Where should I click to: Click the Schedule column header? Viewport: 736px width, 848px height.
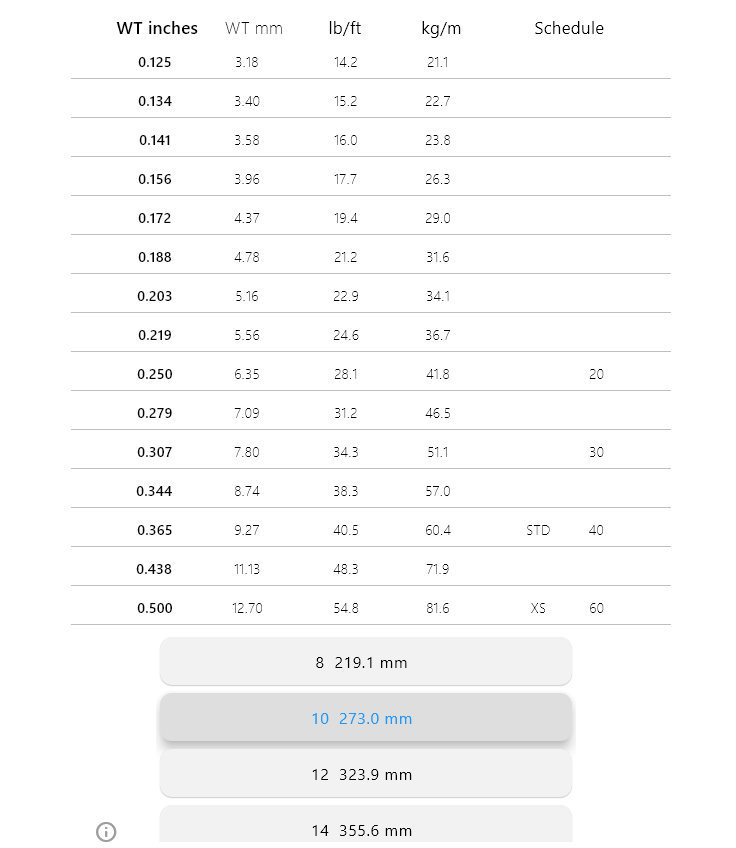569,28
